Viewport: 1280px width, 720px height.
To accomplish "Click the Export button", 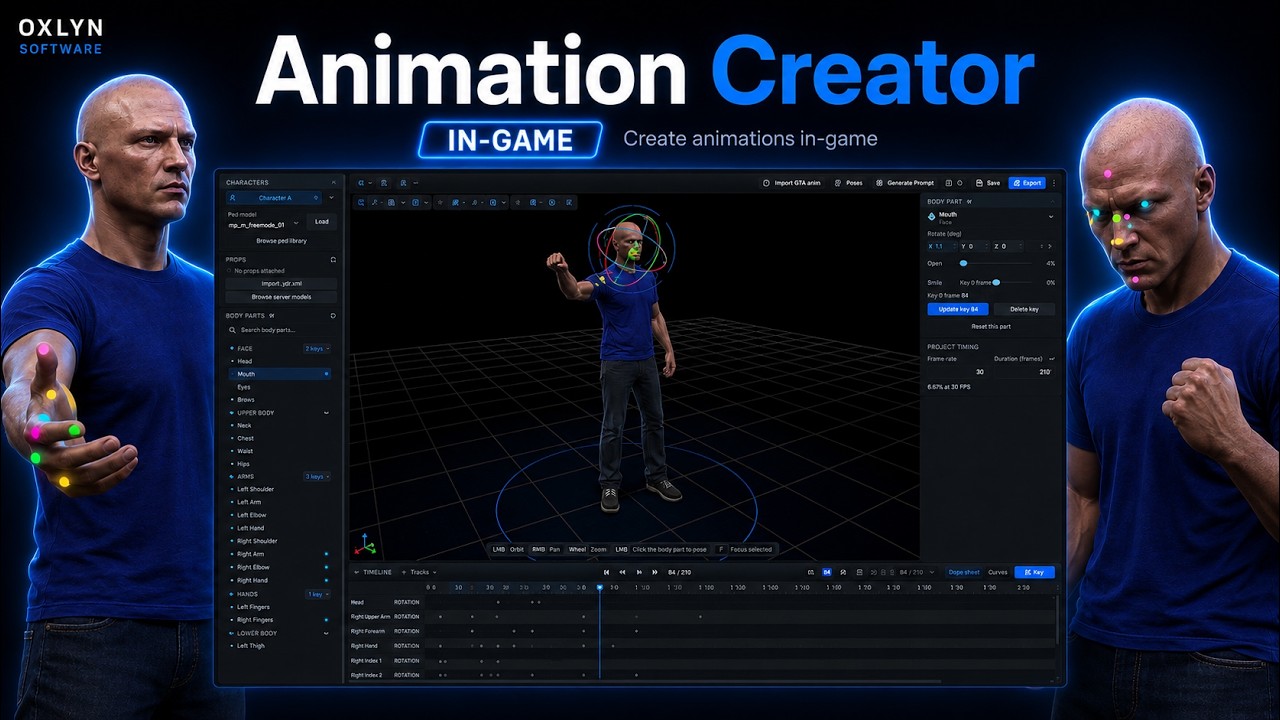I will (x=1026, y=183).
